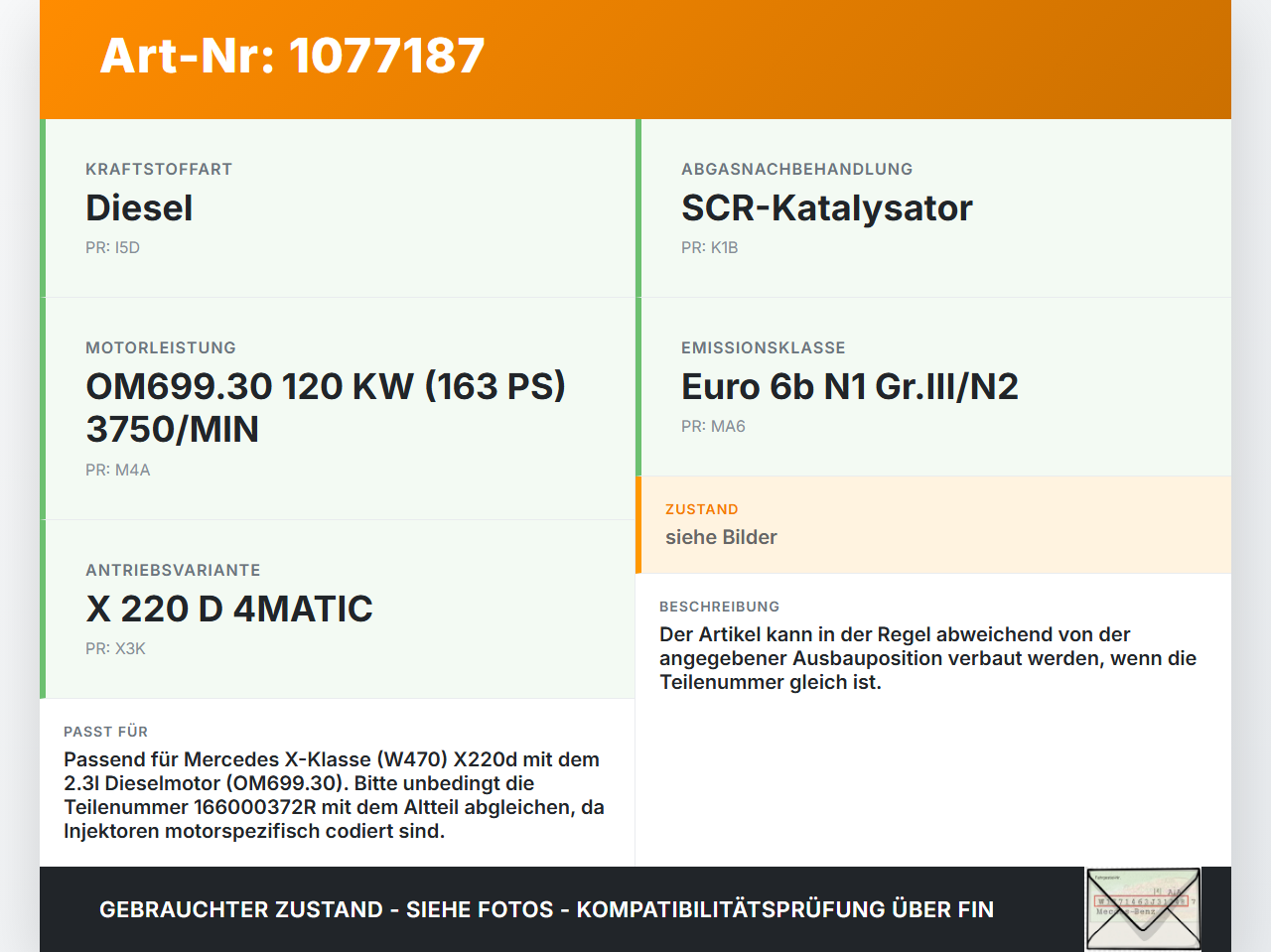The height and width of the screenshot is (952, 1271).
Task: Click the KRAFTSTOFFART label
Action: click(159, 170)
